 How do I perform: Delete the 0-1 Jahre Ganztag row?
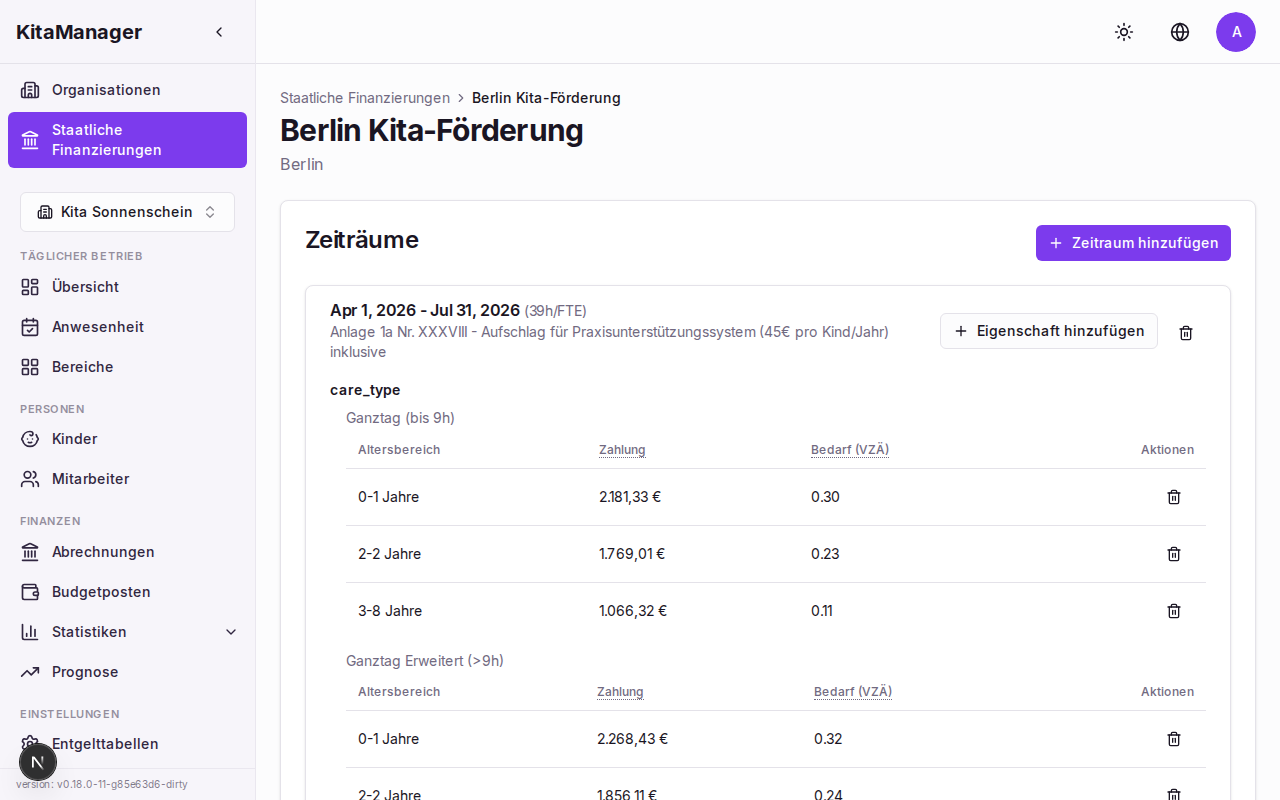(x=1174, y=497)
